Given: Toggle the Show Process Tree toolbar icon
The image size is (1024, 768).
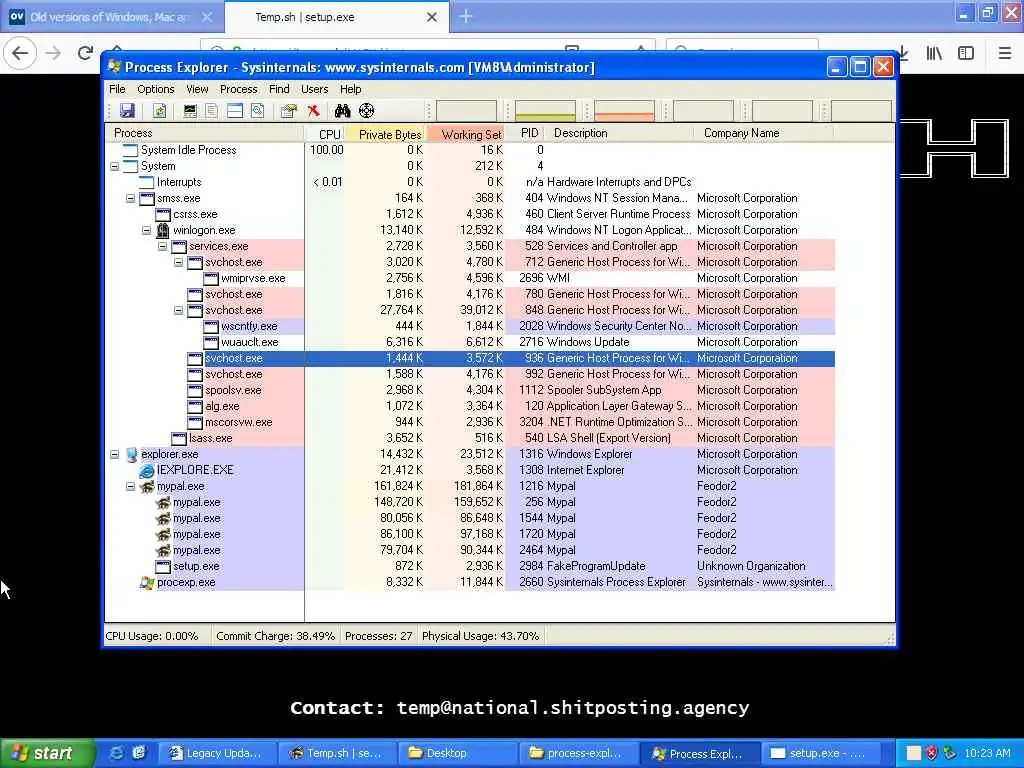Looking at the screenshot, I should tap(212, 111).
